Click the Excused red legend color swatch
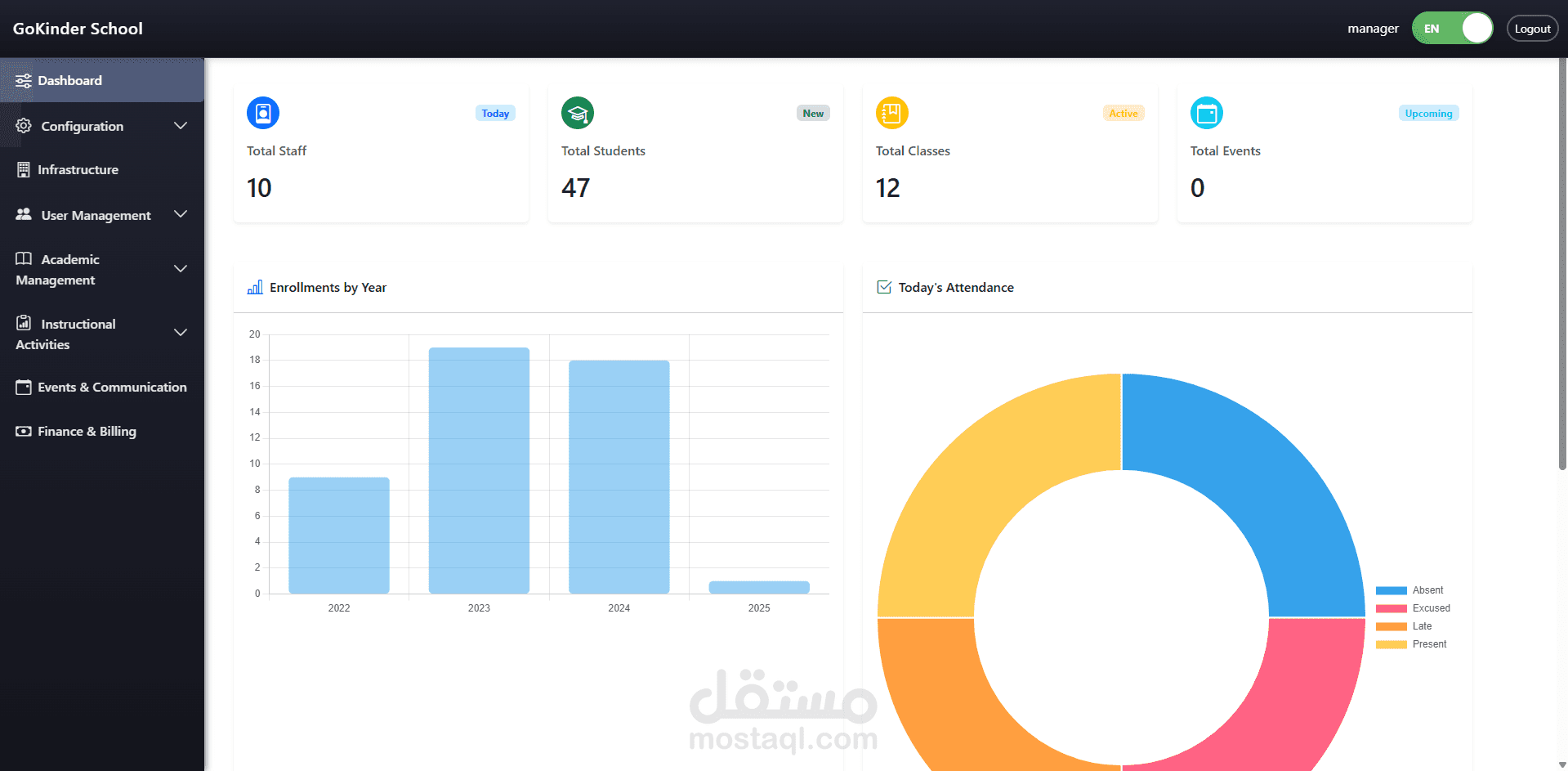This screenshot has width=1568, height=771. click(1391, 608)
